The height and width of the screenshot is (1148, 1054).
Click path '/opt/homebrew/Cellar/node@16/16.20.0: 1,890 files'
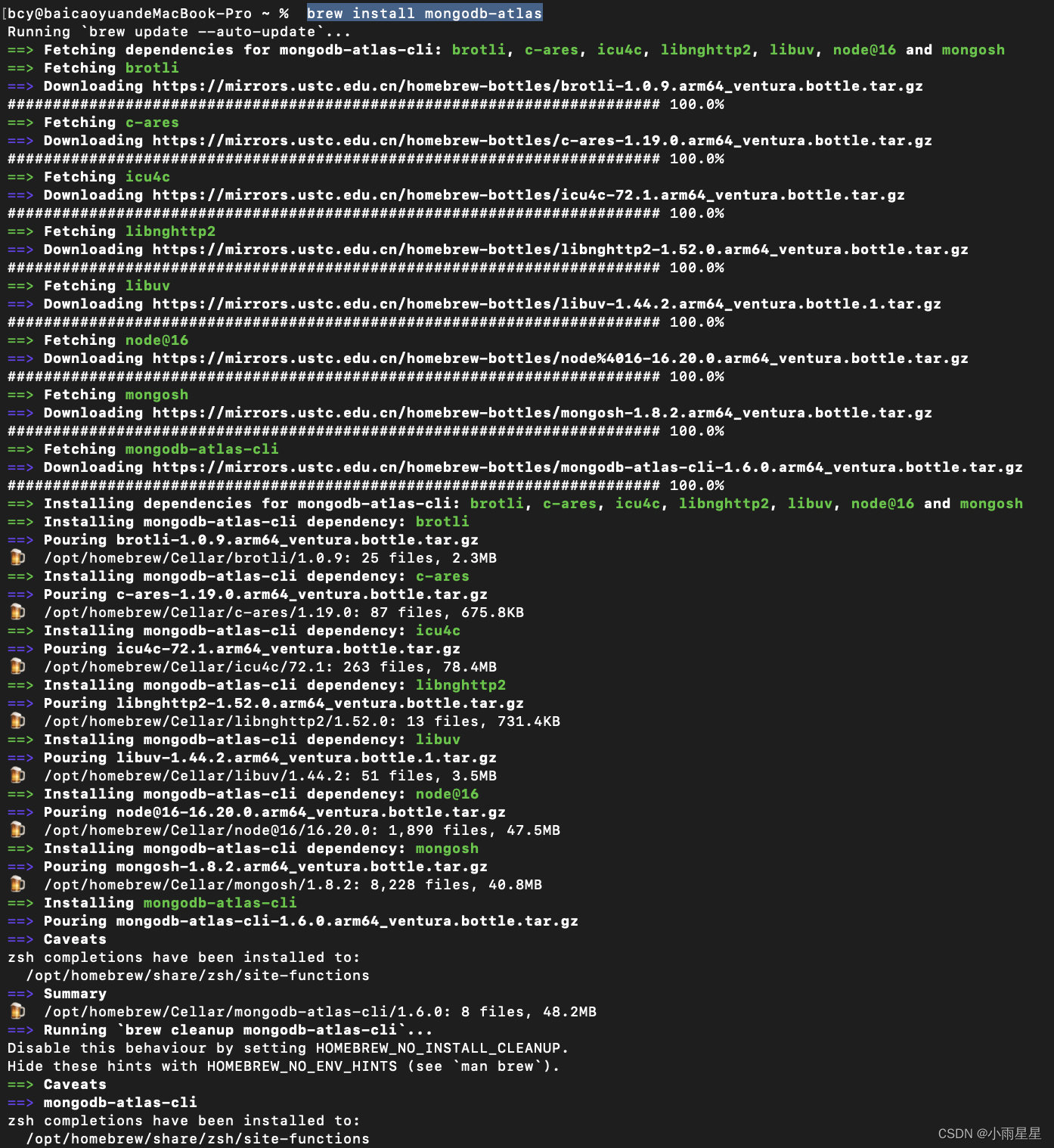click(x=270, y=830)
